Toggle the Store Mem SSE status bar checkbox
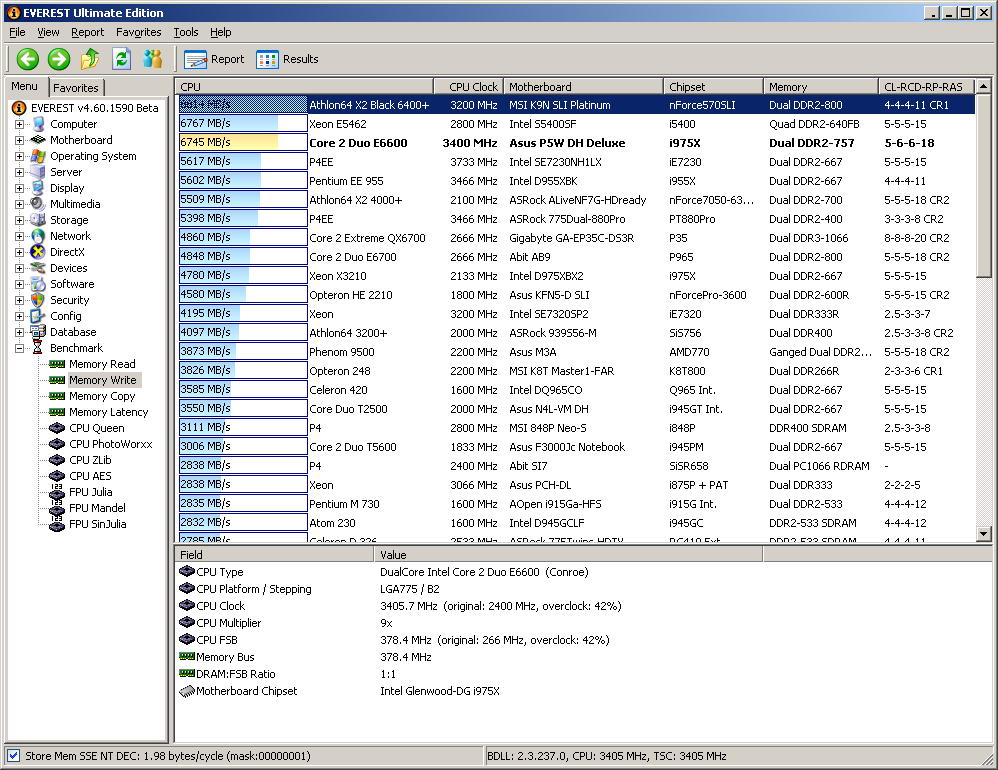The image size is (998, 770). 13,756
